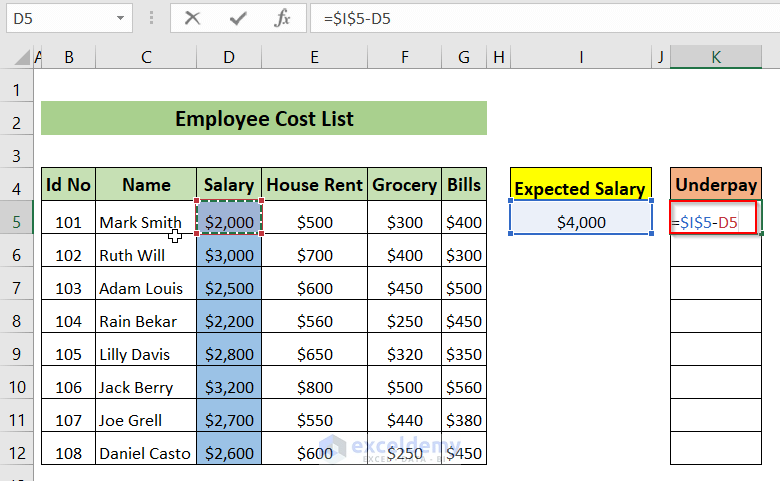Click the orange Underpay header cell

coord(715,185)
